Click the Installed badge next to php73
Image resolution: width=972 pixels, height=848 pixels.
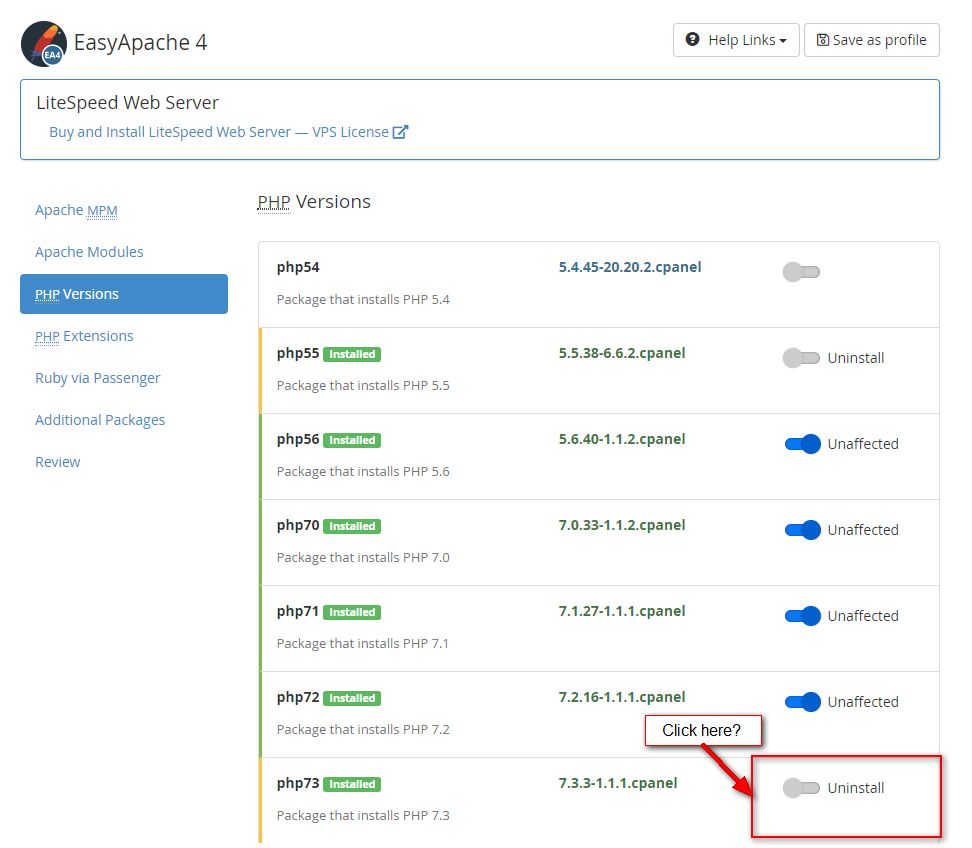point(352,784)
